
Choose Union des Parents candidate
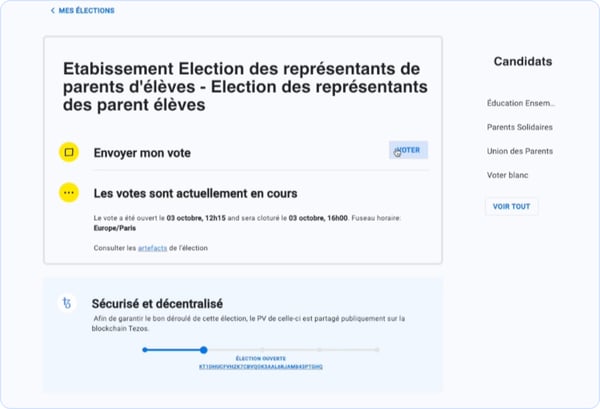(518, 151)
